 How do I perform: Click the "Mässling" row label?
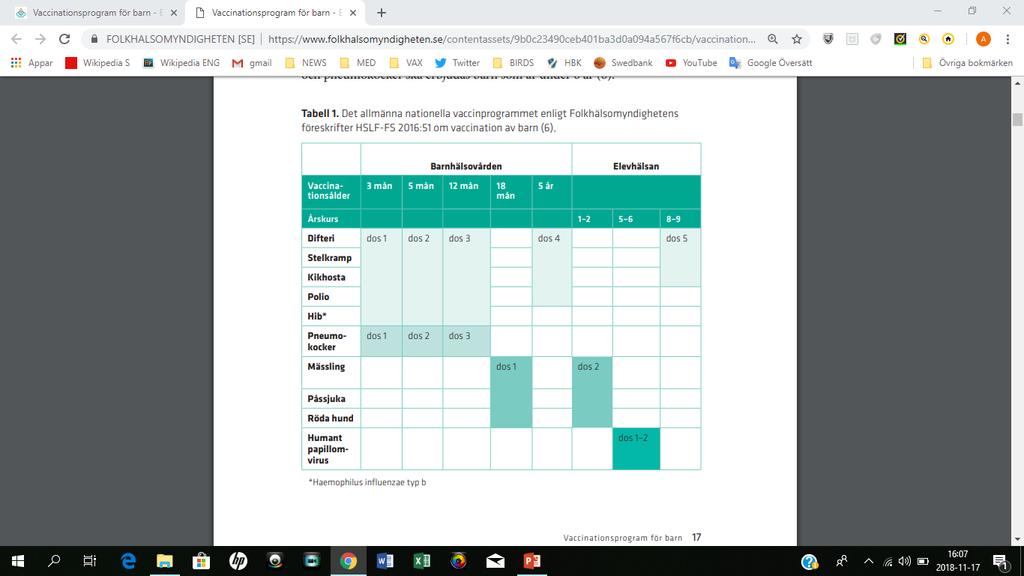click(326, 366)
